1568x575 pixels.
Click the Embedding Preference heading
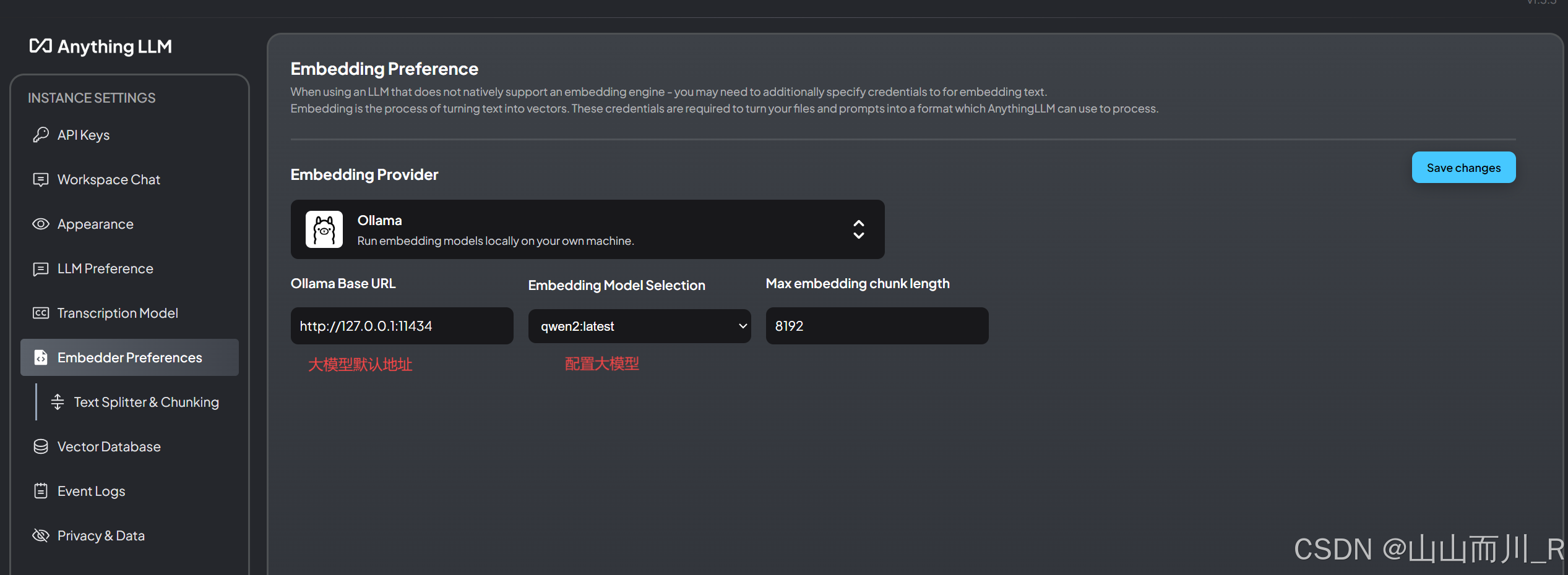click(384, 69)
